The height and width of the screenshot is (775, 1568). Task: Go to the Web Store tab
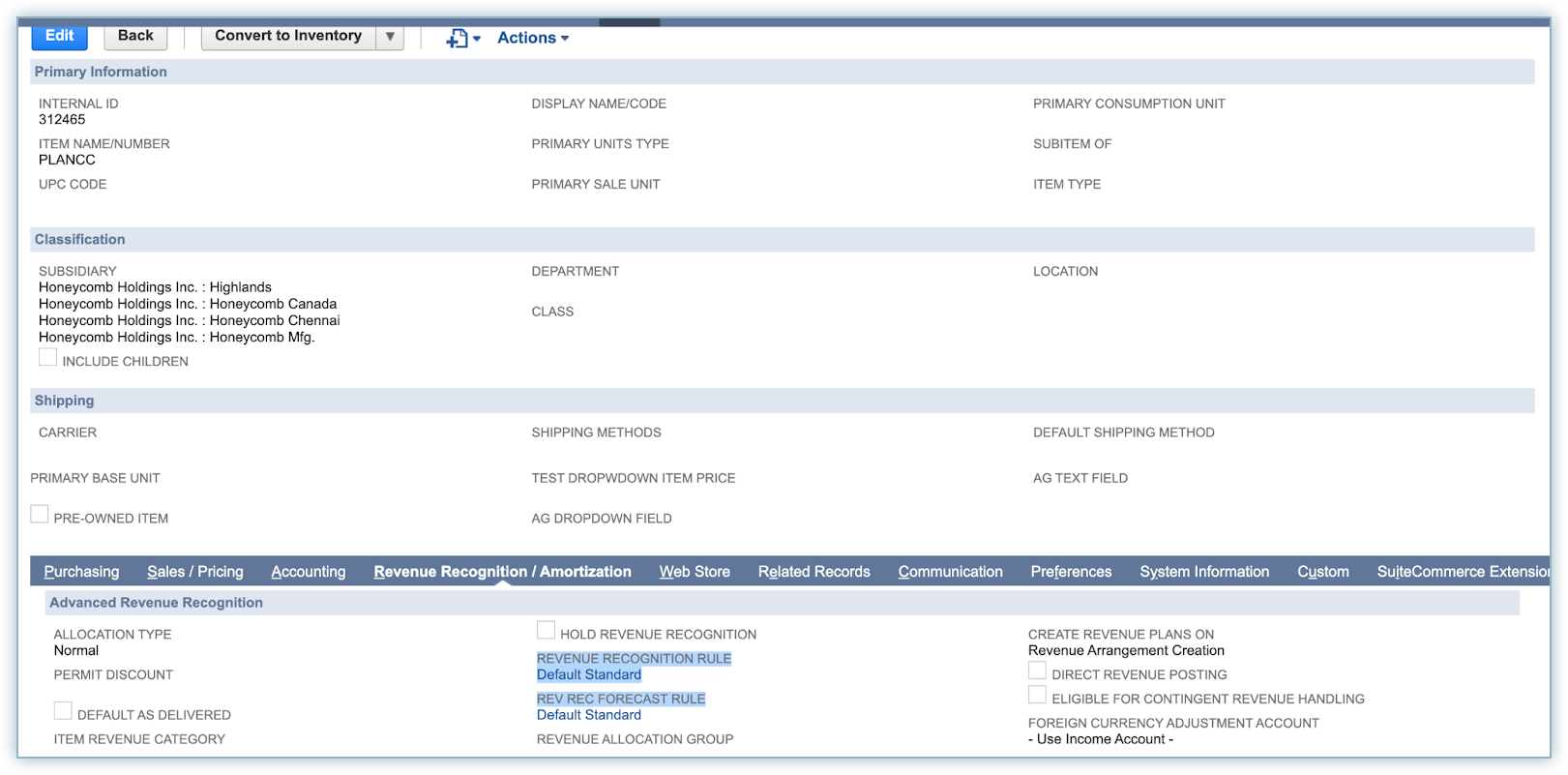(x=695, y=572)
